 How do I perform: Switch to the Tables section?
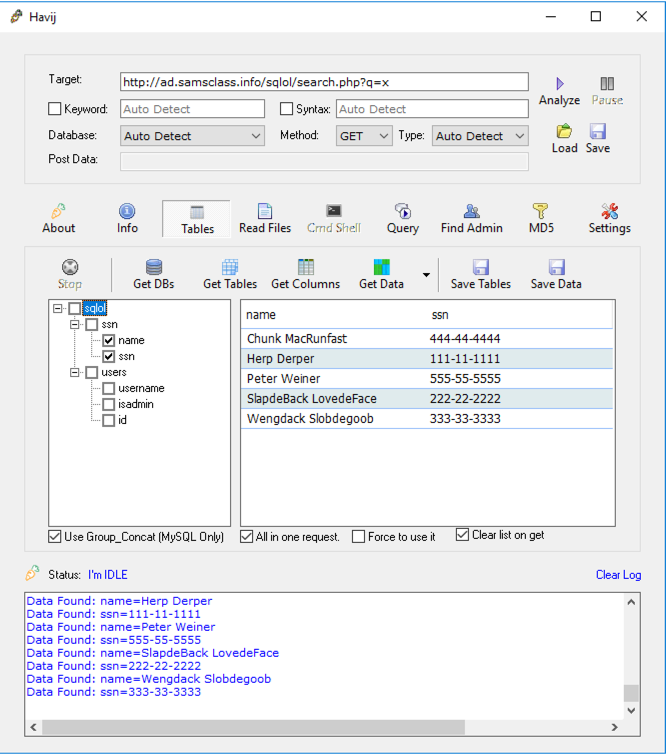click(197, 219)
